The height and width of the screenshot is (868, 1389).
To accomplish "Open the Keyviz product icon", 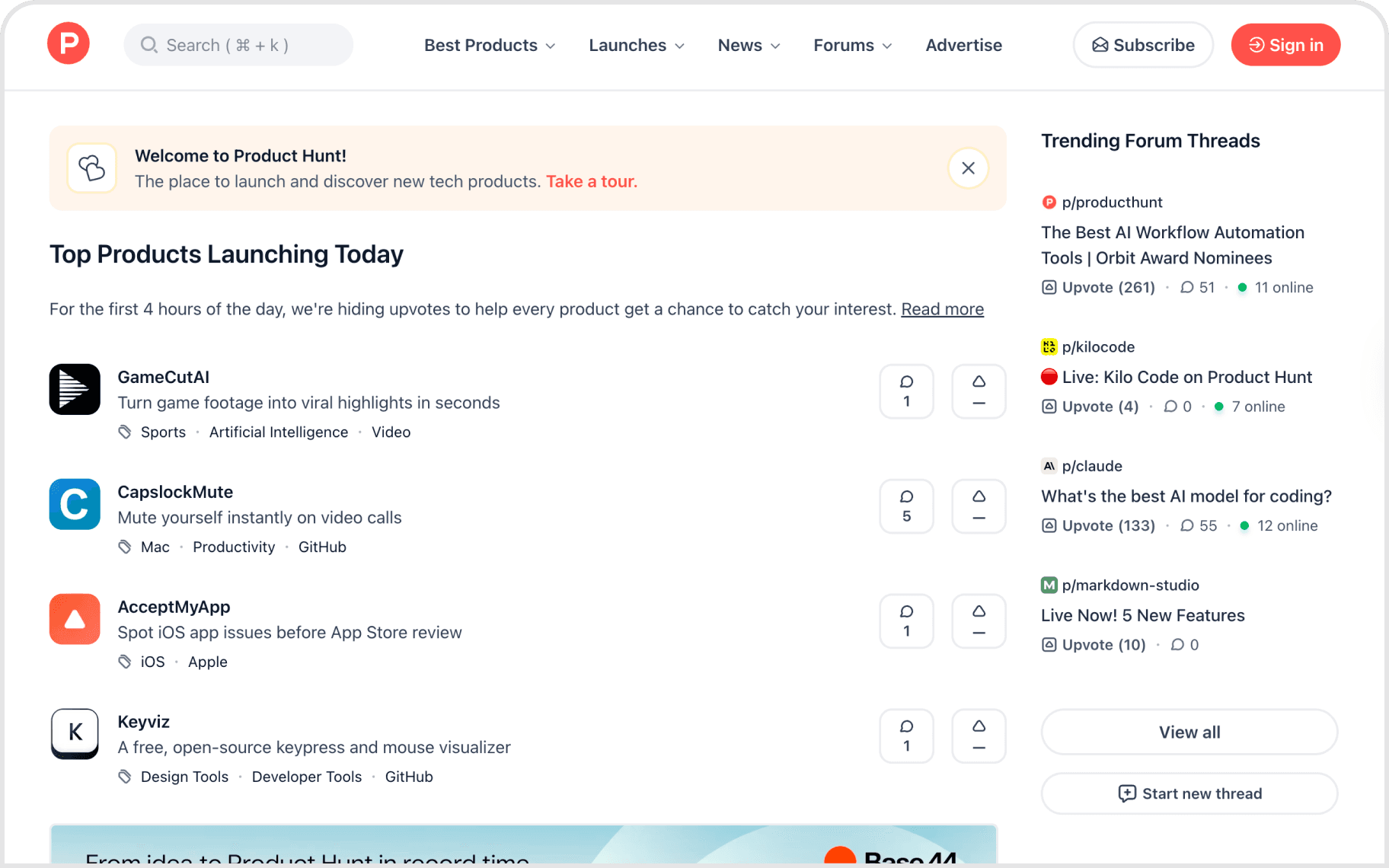I will (75, 734).
